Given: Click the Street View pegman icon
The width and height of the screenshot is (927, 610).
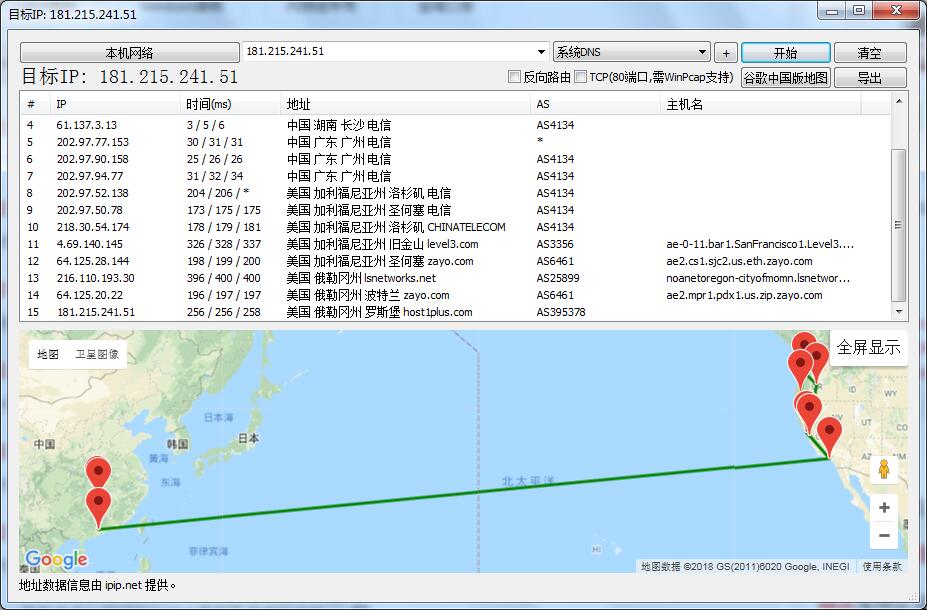Looking at the screenshot, I should [884, 469].
